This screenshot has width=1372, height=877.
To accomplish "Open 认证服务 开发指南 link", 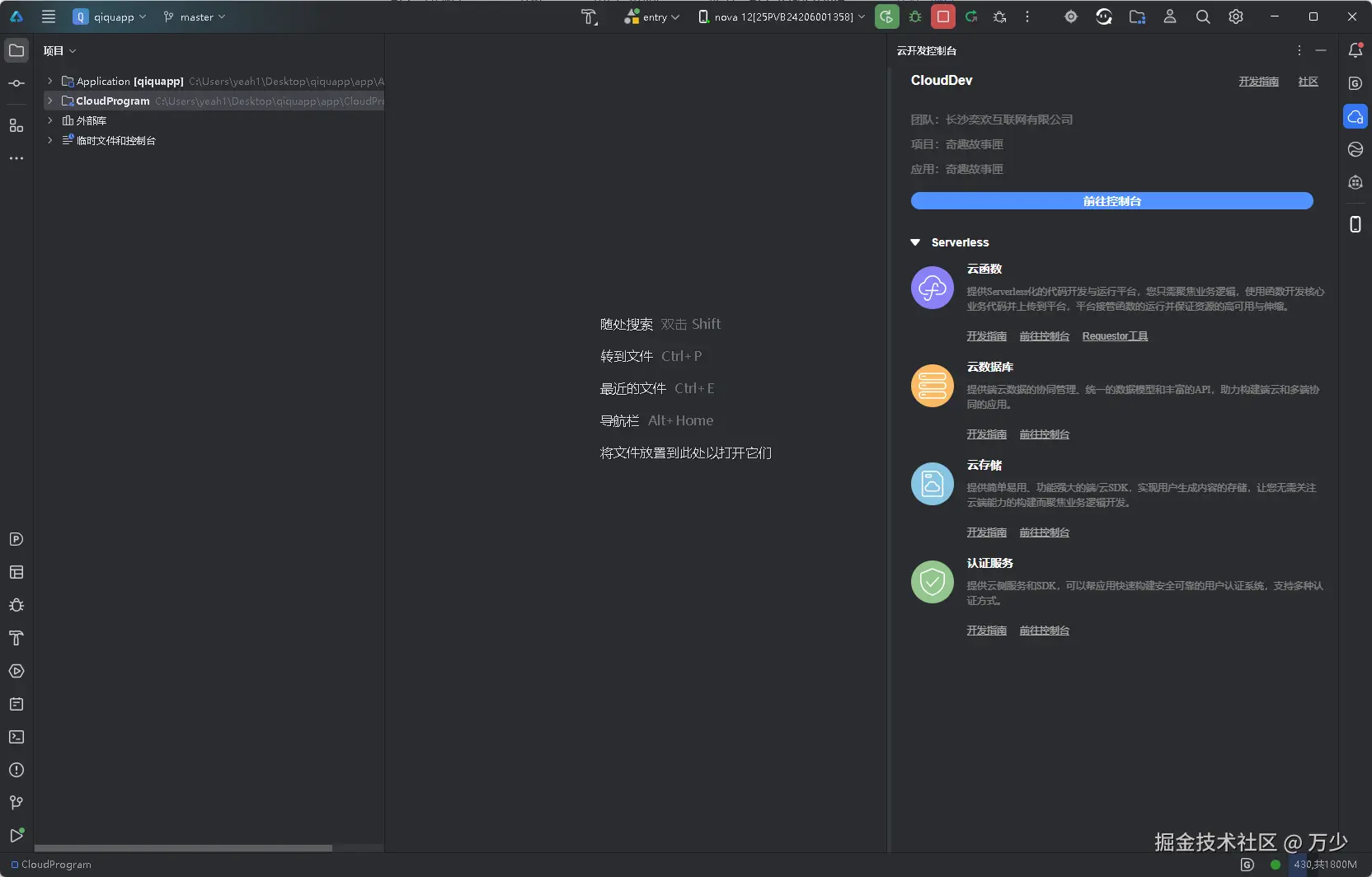I will coord(987,631).
